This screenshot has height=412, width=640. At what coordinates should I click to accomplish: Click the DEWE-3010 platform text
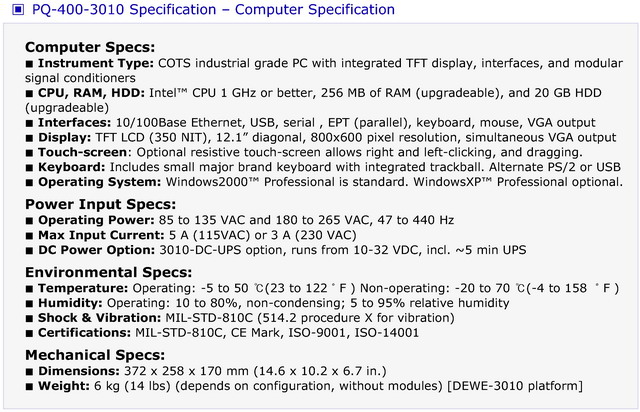coord(515,386)
